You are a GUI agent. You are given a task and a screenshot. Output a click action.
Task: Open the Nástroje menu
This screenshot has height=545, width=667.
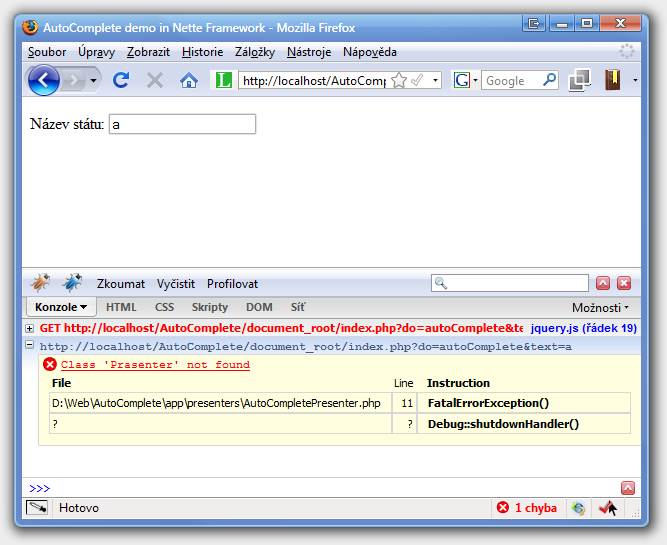309,52
